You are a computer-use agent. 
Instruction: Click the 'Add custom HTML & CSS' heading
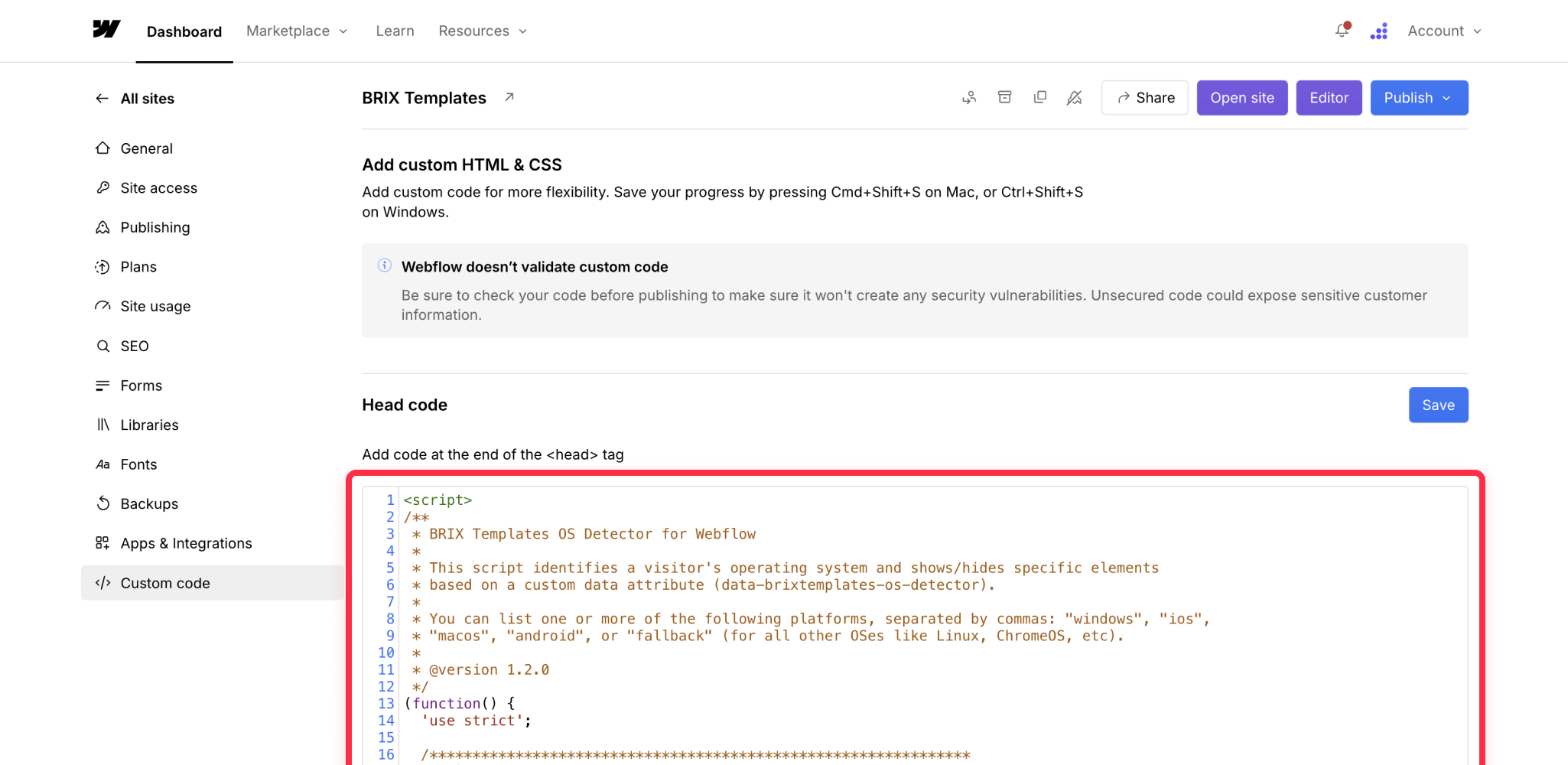click(x=462, y=164)
